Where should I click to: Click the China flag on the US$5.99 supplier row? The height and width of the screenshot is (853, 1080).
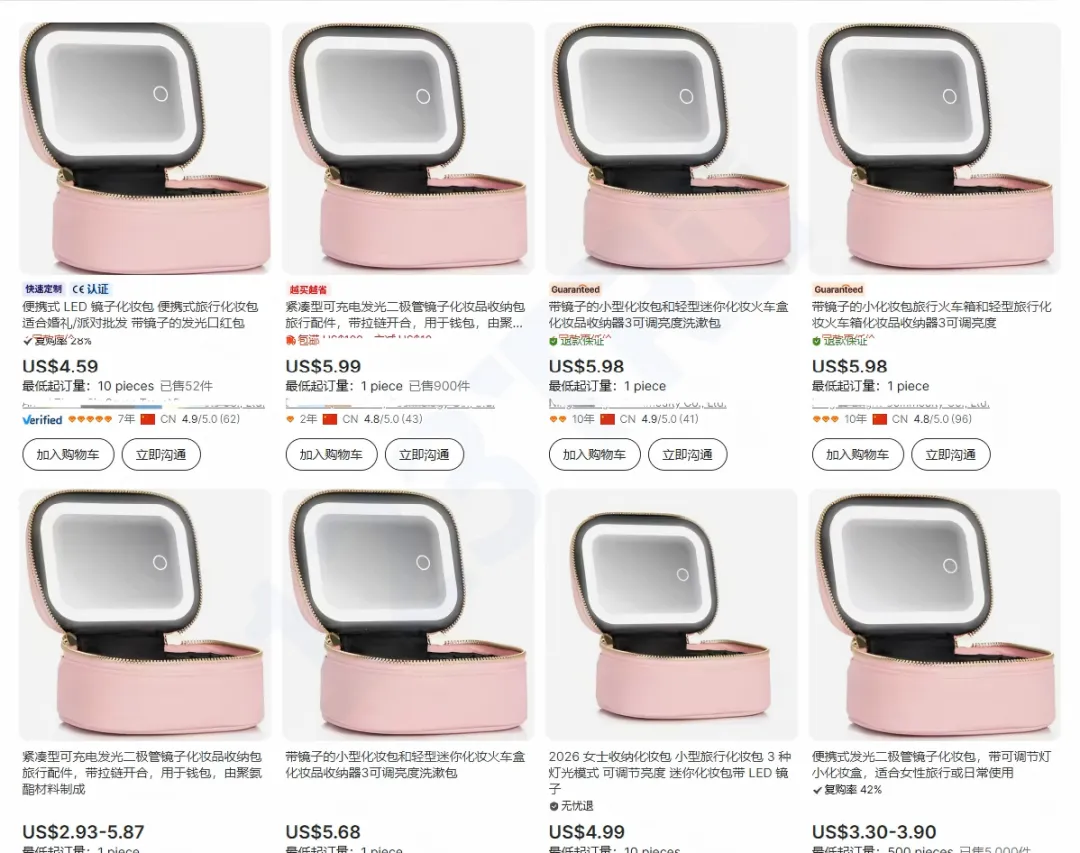coord(330,419)
